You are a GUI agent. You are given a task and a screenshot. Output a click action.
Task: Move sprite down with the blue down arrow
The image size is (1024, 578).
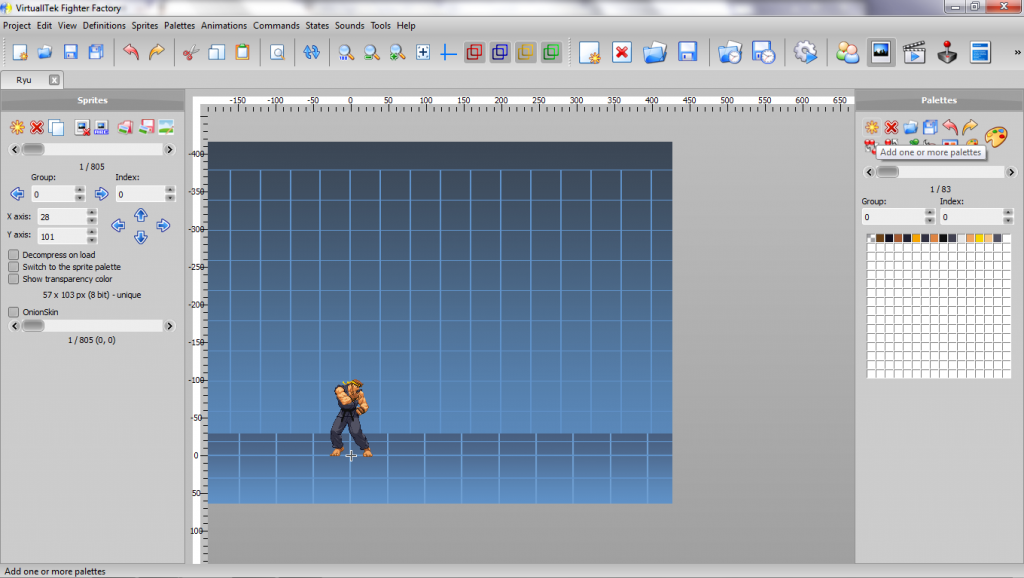[x=140, y=237]
